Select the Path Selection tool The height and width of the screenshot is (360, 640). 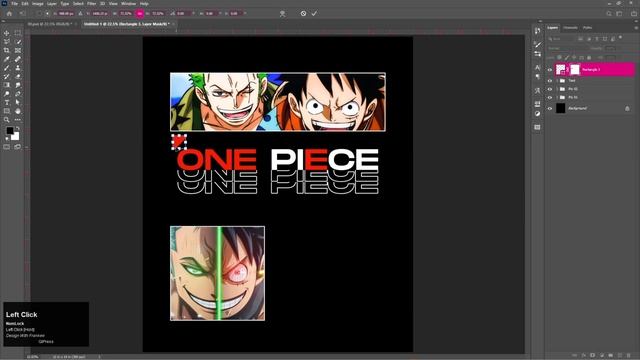point(18,102)
